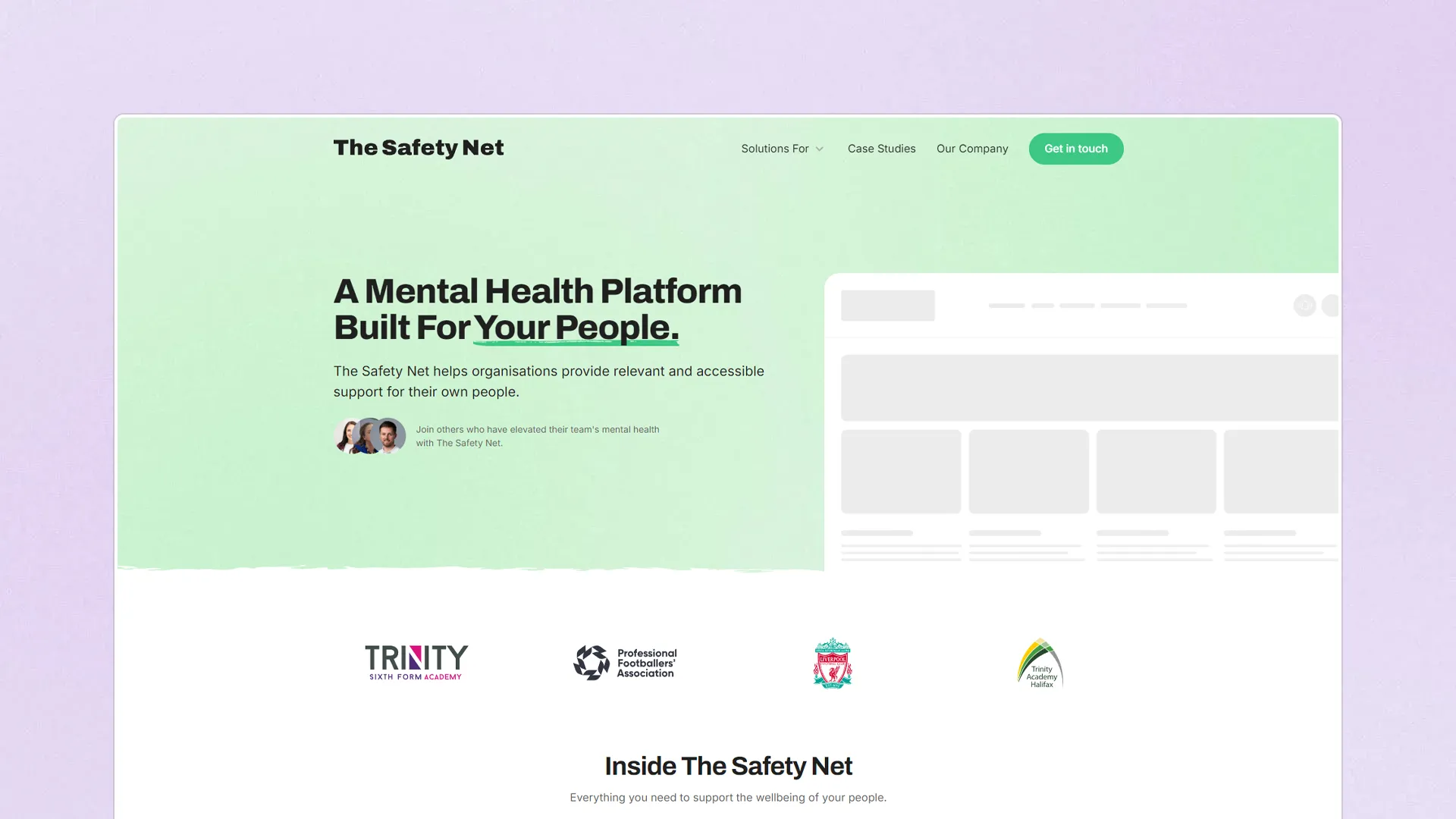The height and width of the screenshot is (819, 1456).
Task: Click the Trinity Academy Halifax logo
Action: point(1040,662)
